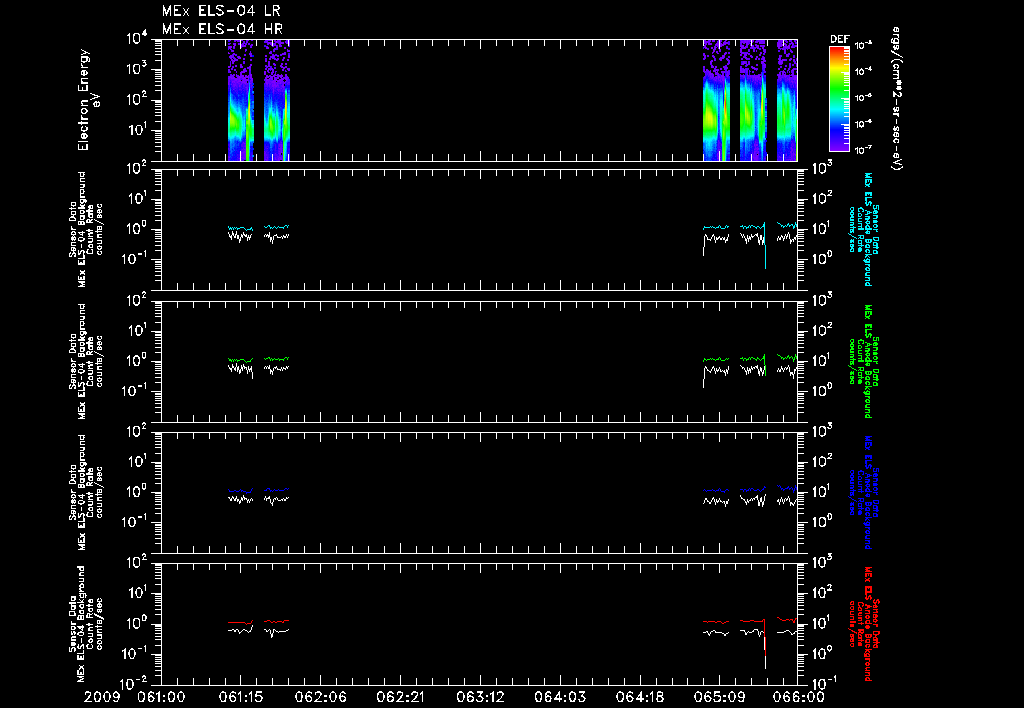Viewport: 1024px width, 708px height.
Task: Click the 10^4 tick of Electron Energy axis
Action: tap(136, 39)
